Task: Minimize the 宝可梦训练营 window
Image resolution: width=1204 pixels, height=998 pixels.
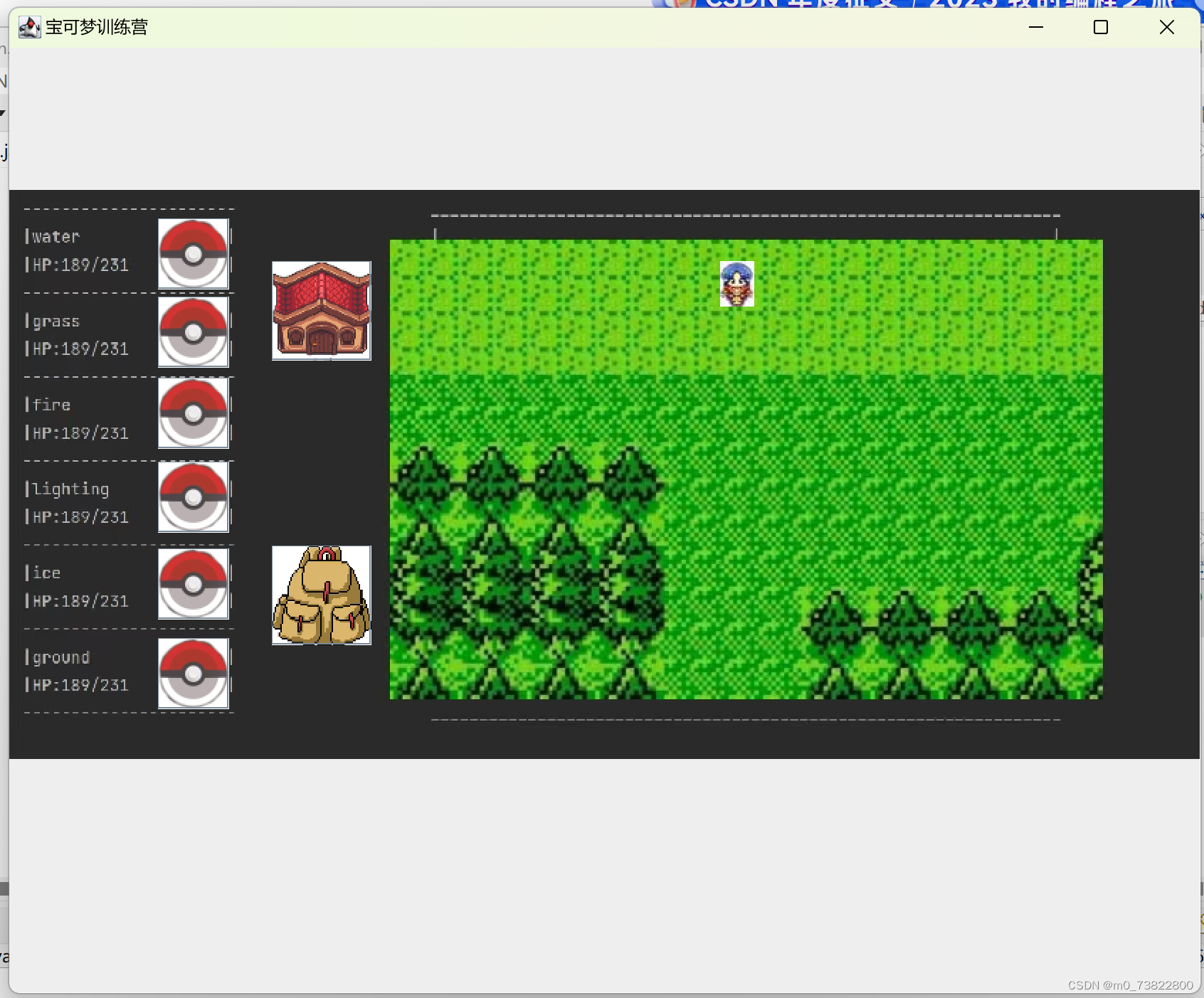Action: coord(1036,27)
